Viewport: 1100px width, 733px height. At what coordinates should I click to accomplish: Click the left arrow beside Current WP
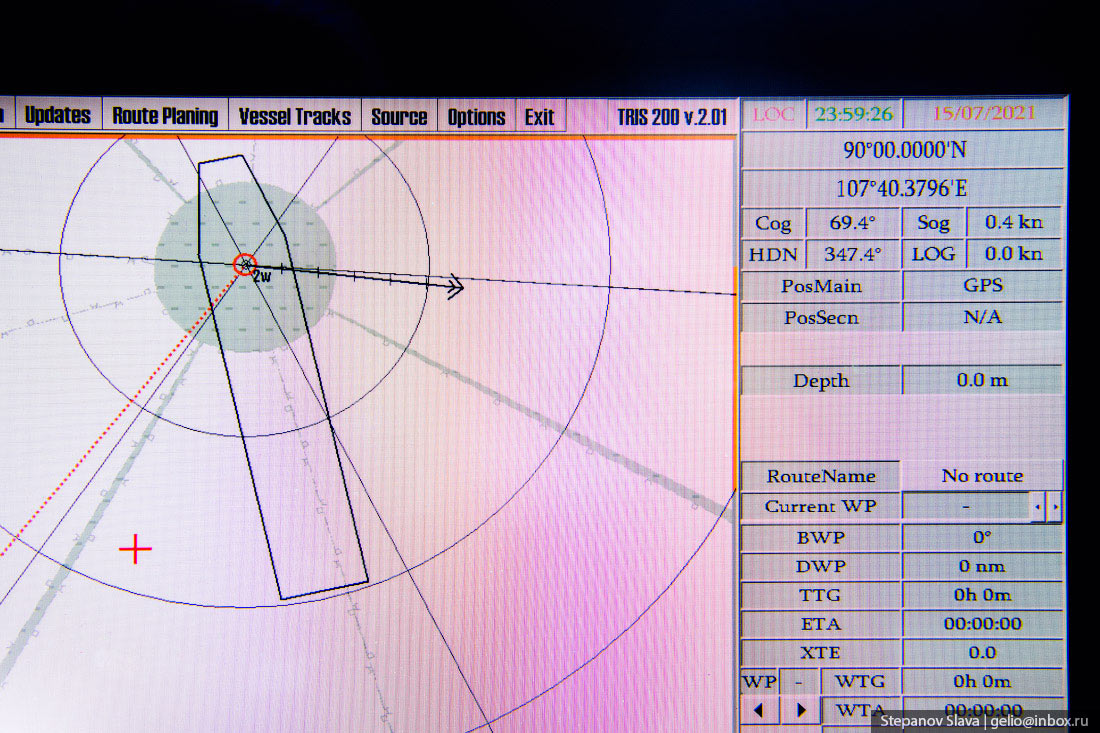1037,507
